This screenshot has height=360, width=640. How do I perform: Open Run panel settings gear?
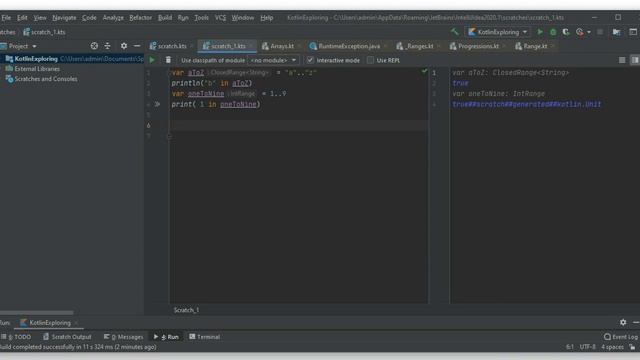tap(623, 322)
